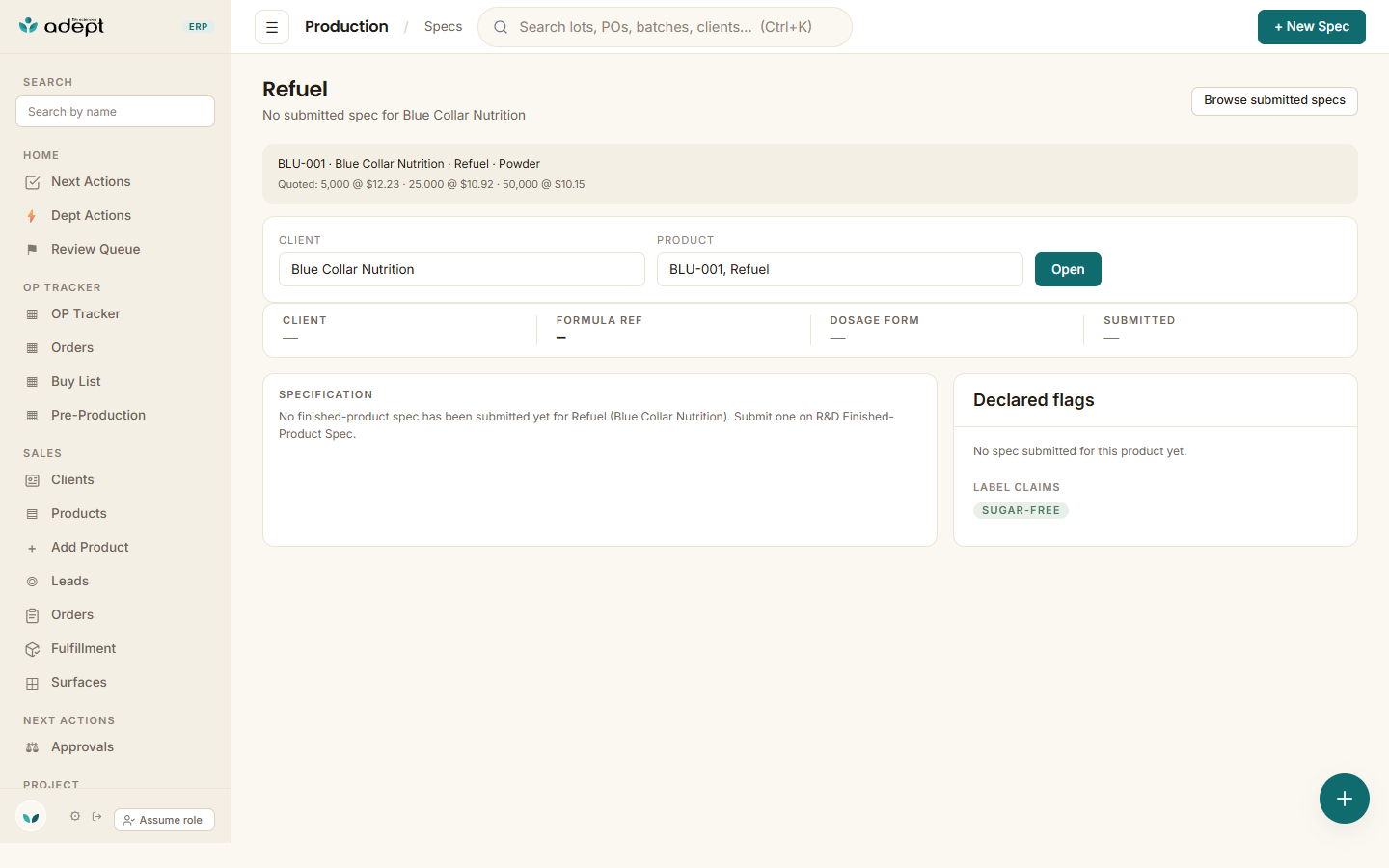The width and height of the screenshot is (1389, 868).
Task: Open Review Queue via its flag icon
Action: 32,250
